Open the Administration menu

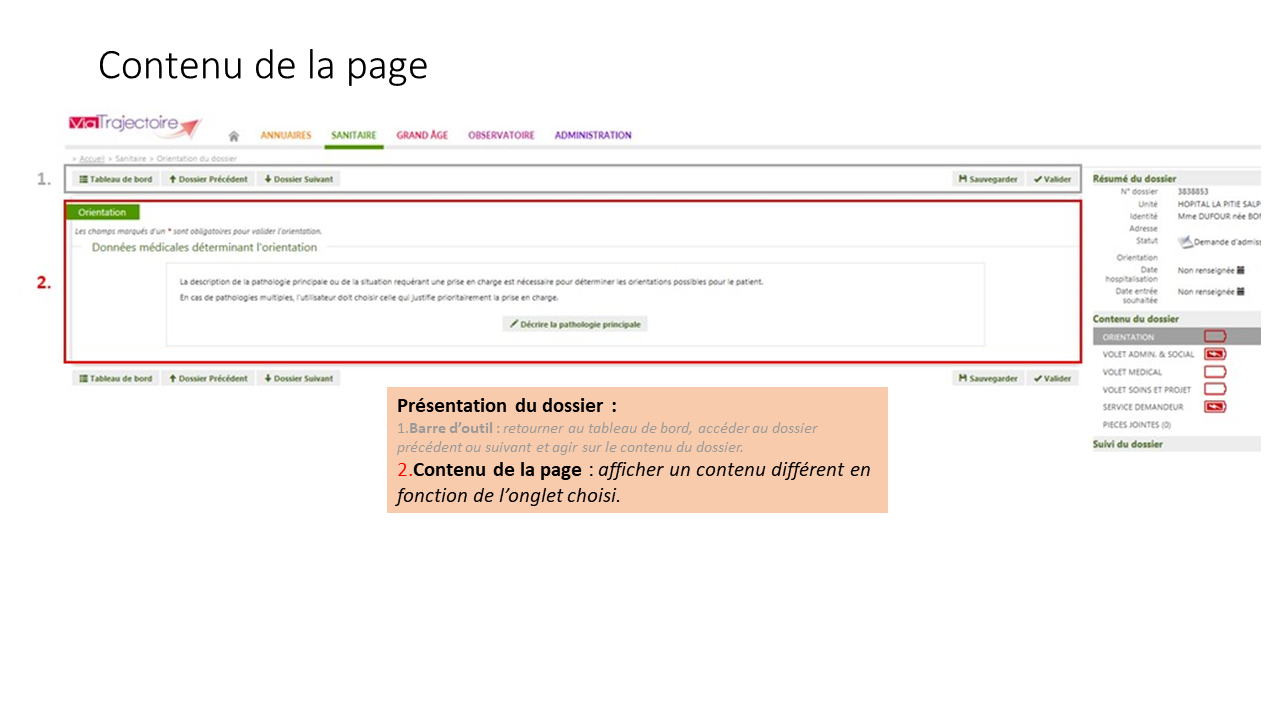pos(593,136)
